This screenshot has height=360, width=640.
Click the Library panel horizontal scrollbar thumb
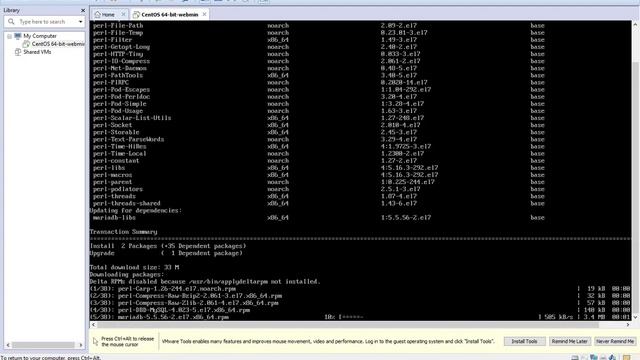point(44,345)
